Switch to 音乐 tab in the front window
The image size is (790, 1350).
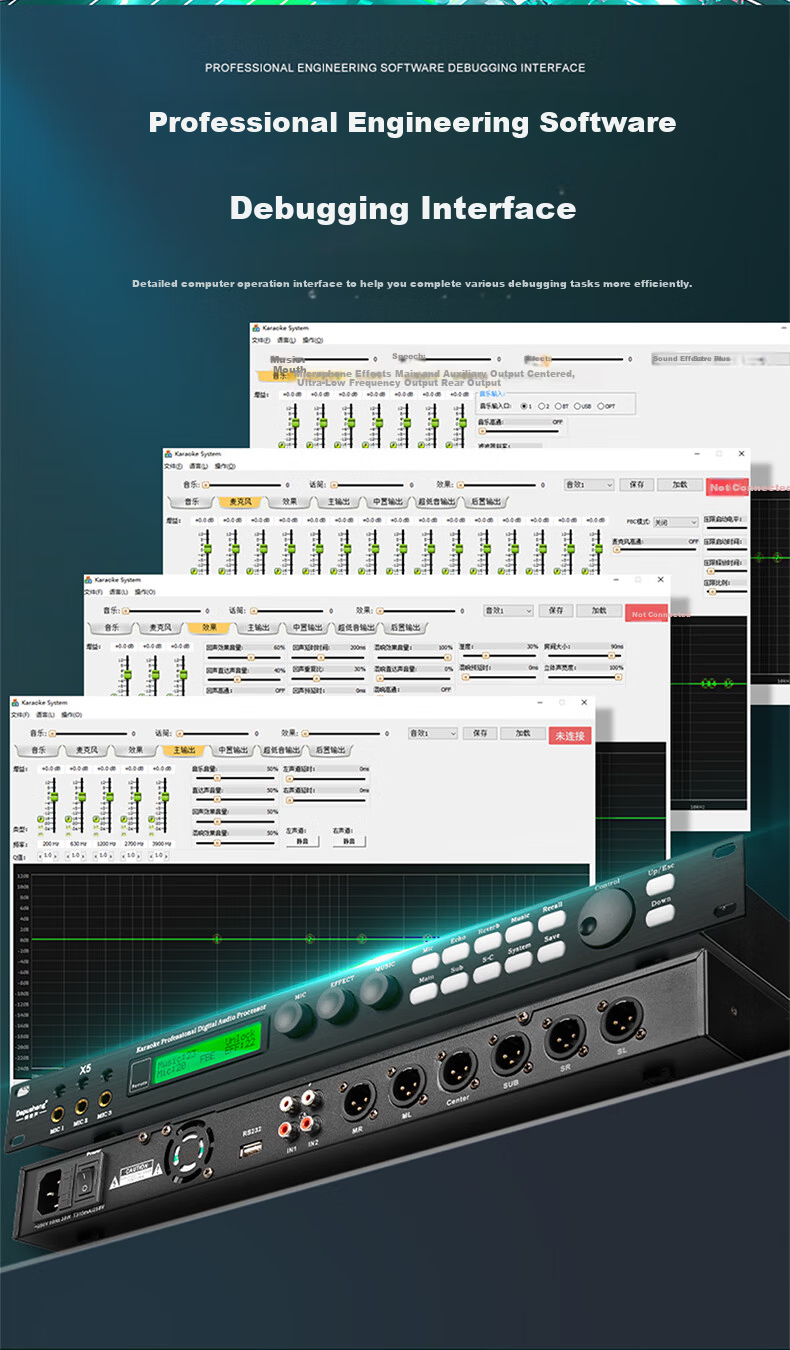coord(38,750)
